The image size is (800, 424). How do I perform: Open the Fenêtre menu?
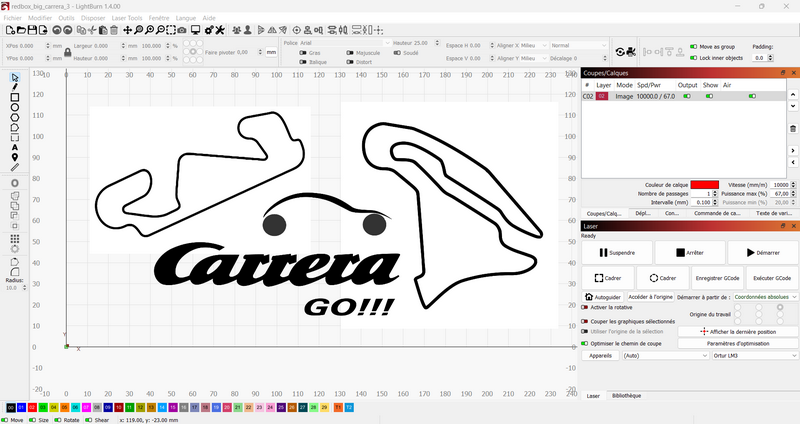click(159, 18)
